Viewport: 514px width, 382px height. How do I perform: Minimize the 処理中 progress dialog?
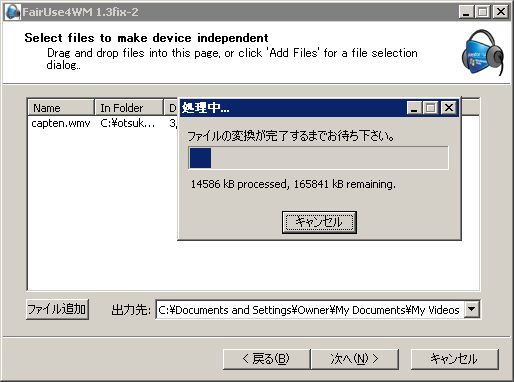pyautogui.click(x=414, y=108)
